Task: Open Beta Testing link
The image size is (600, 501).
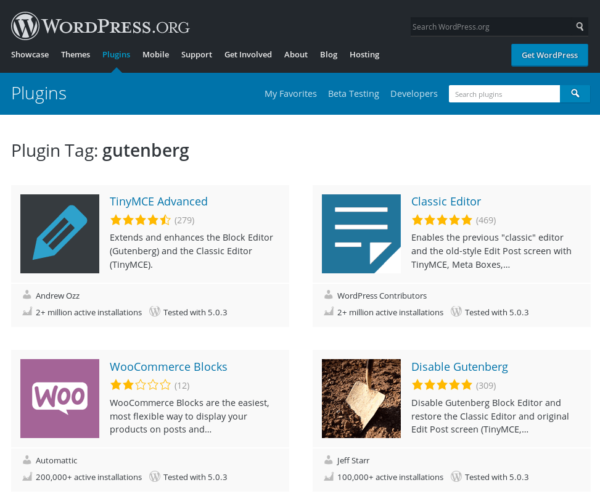Action: point(354,94)
